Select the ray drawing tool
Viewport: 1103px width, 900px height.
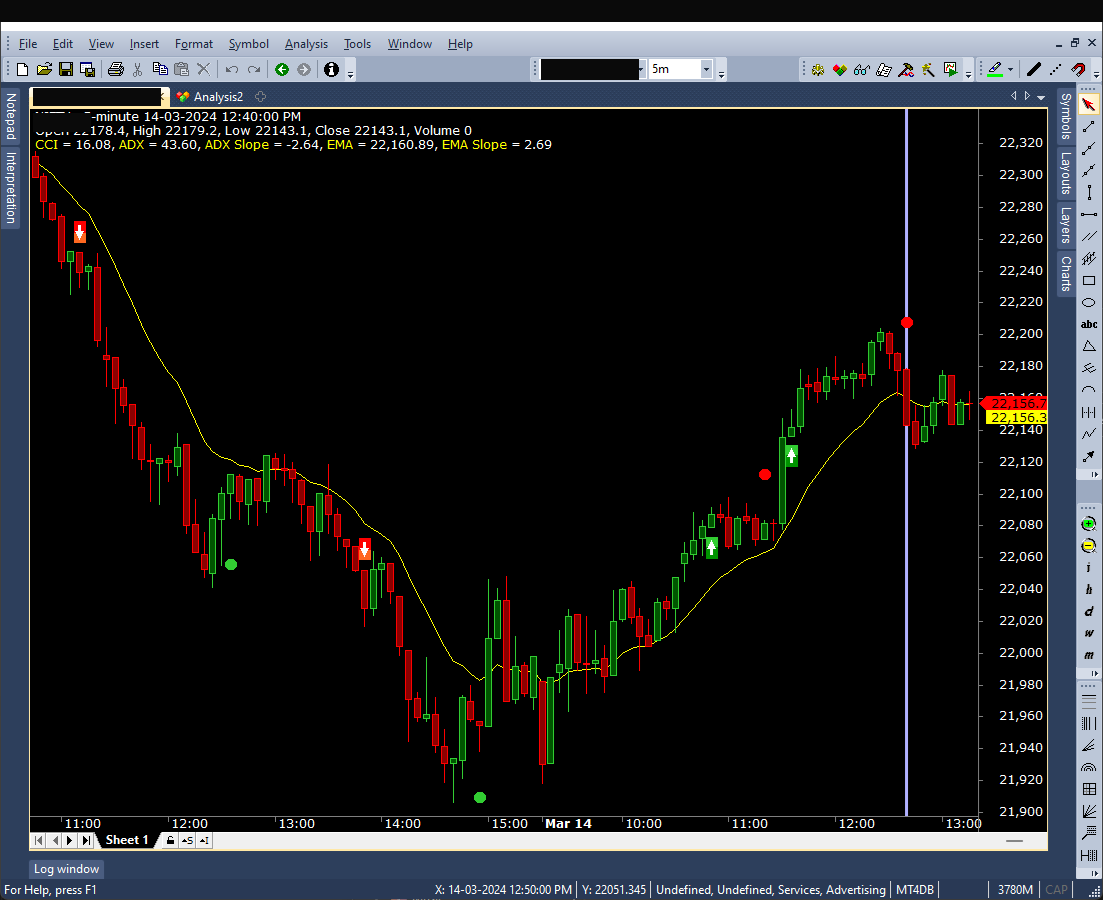[1088, 148]
